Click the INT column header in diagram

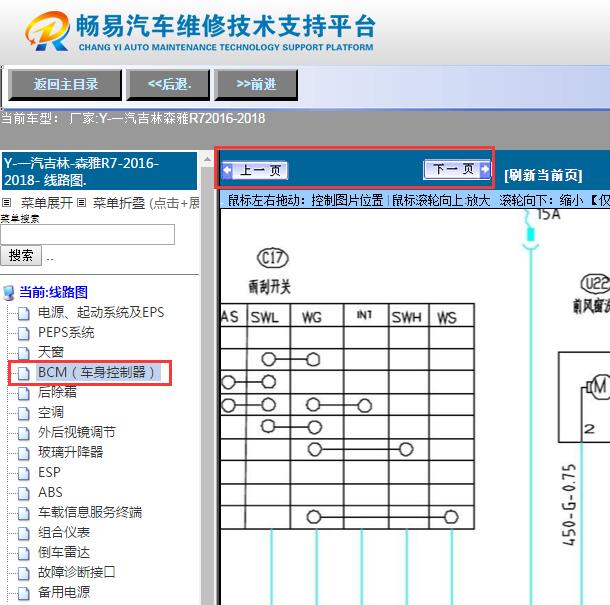tap(364, 315)
